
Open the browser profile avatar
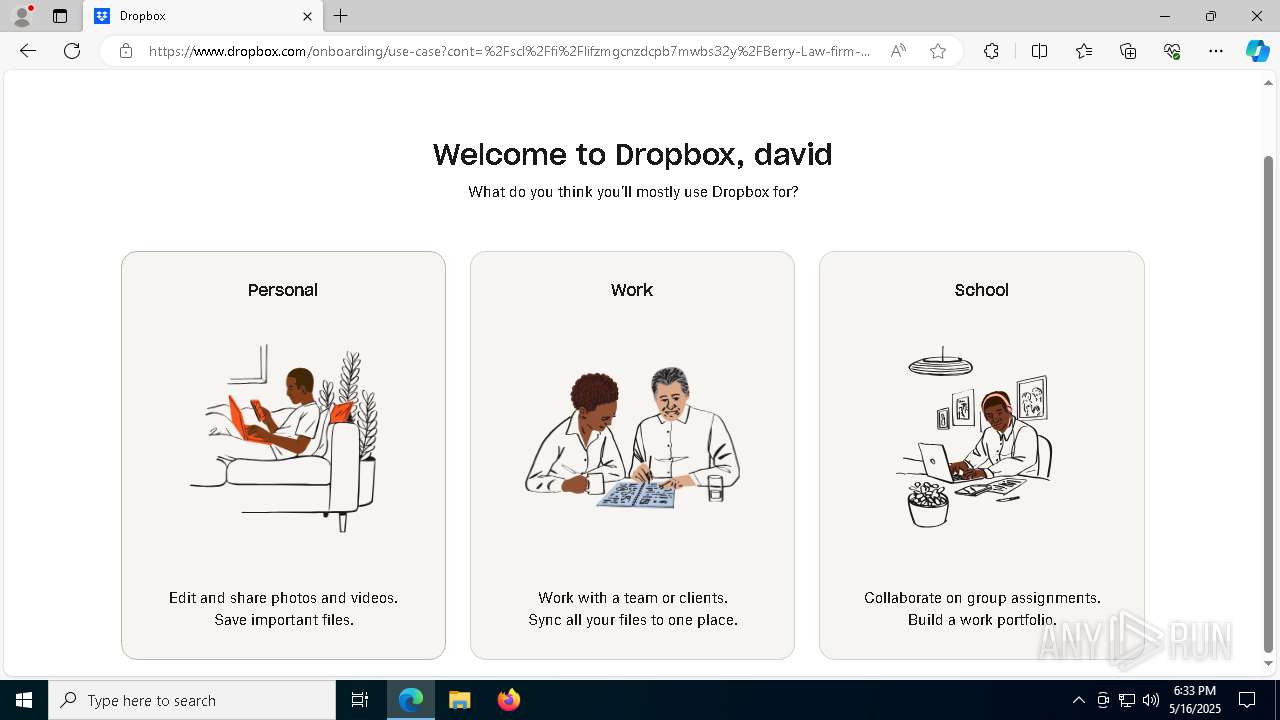click(22, 16)
